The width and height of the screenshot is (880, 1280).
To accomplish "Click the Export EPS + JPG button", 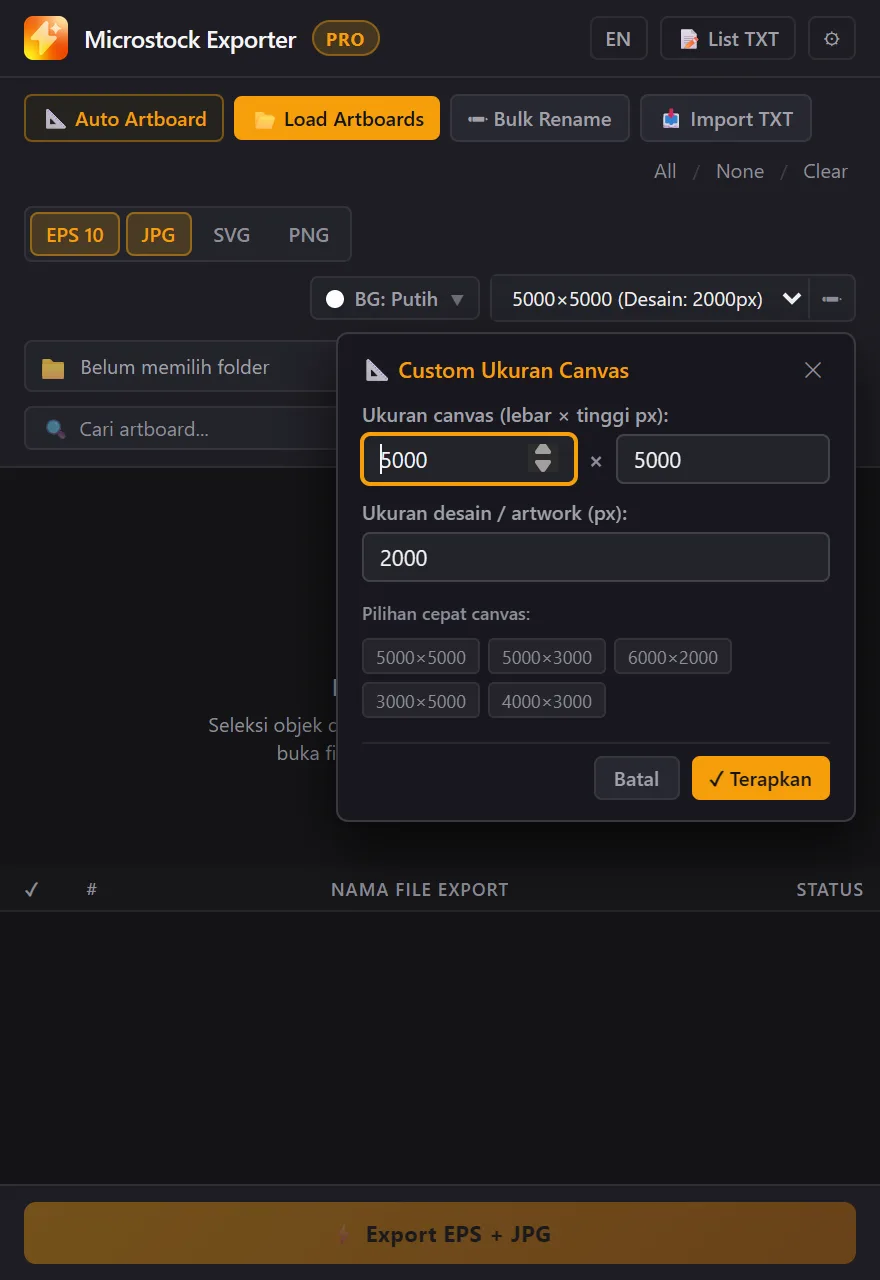I will [x=440, y=1233].
